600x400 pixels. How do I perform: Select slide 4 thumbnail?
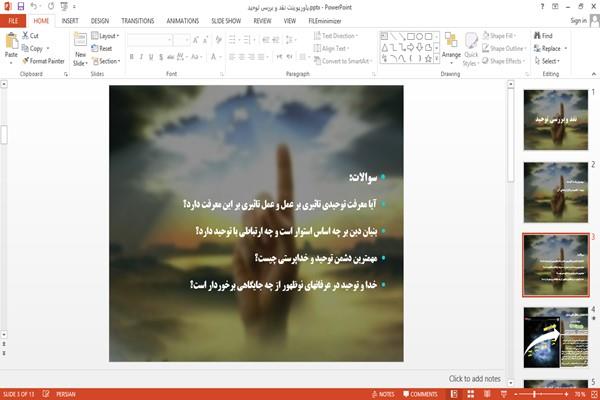[x=556, y=338]
